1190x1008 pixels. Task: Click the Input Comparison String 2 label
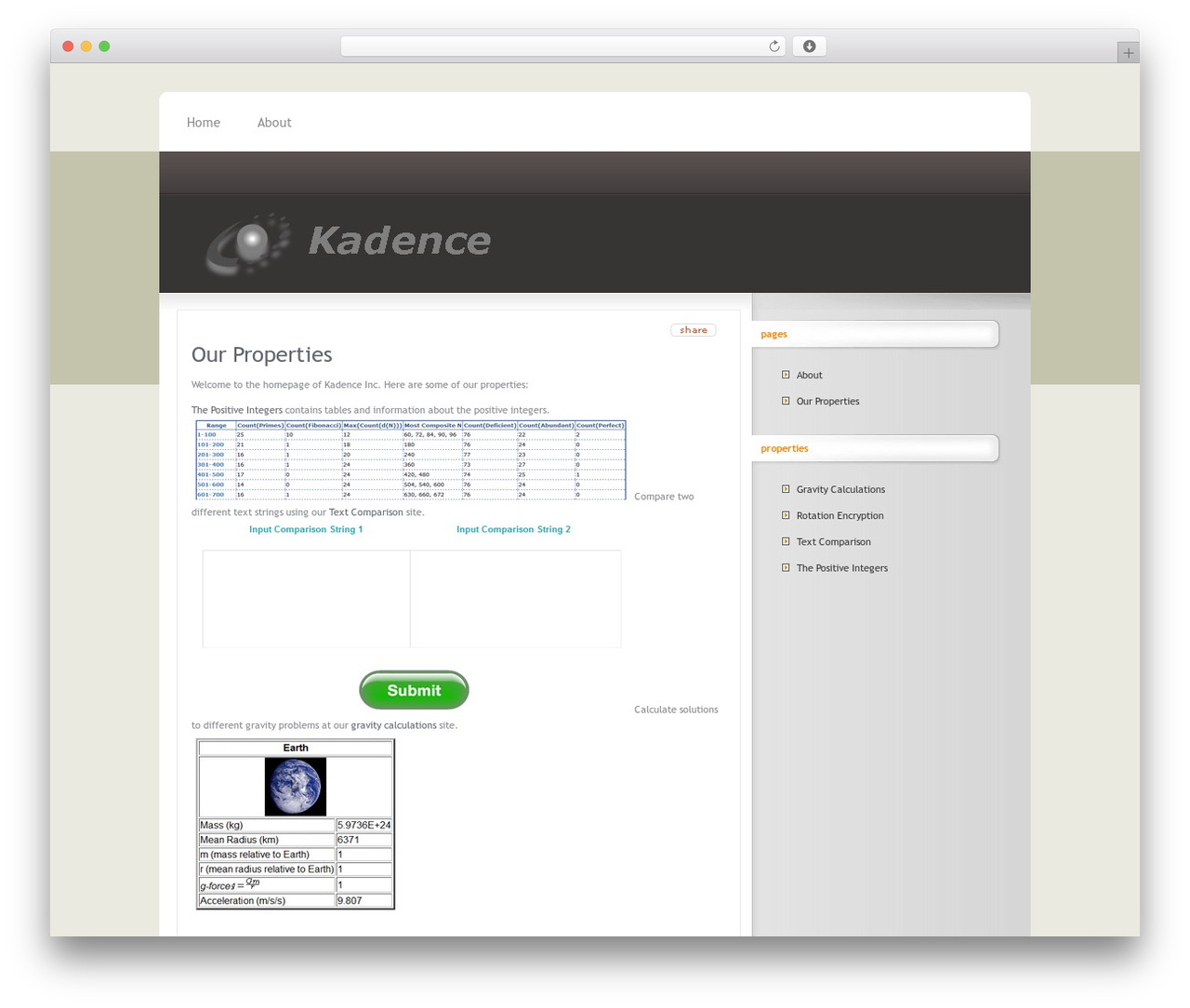point(513,530)
